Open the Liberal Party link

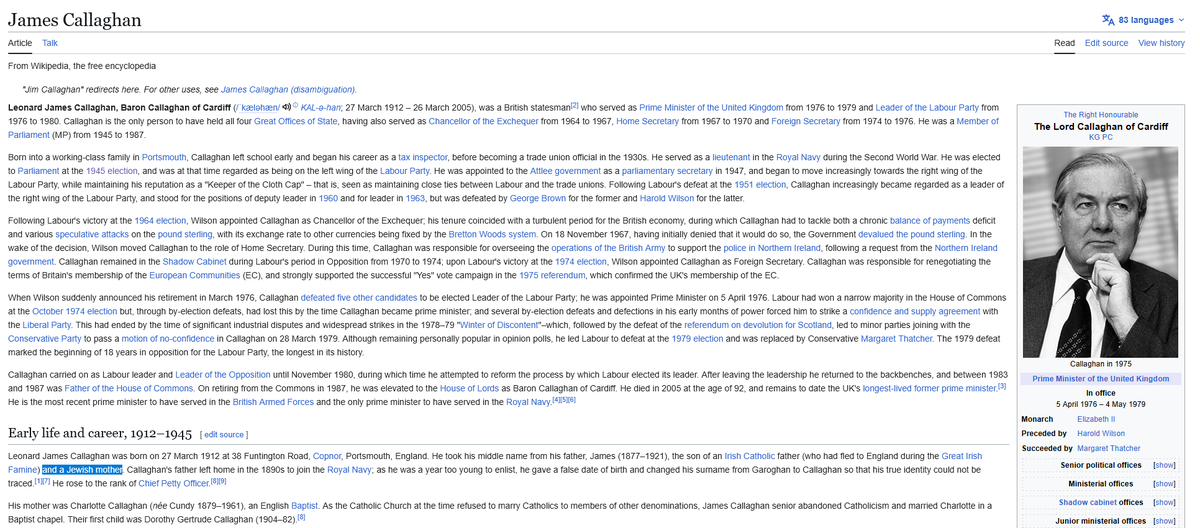(x=45, y=325)
